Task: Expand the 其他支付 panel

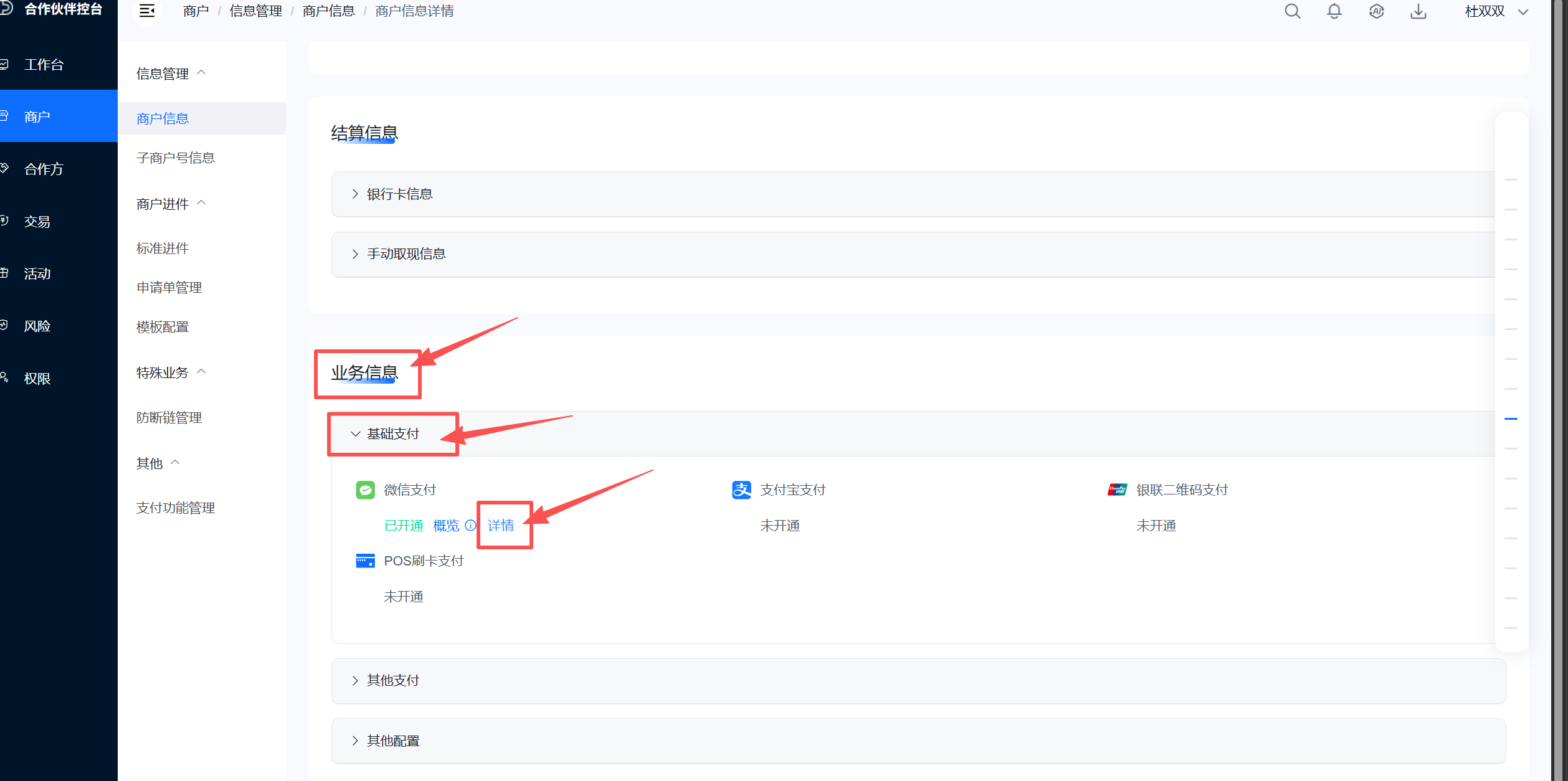Action: pos(918,681)
